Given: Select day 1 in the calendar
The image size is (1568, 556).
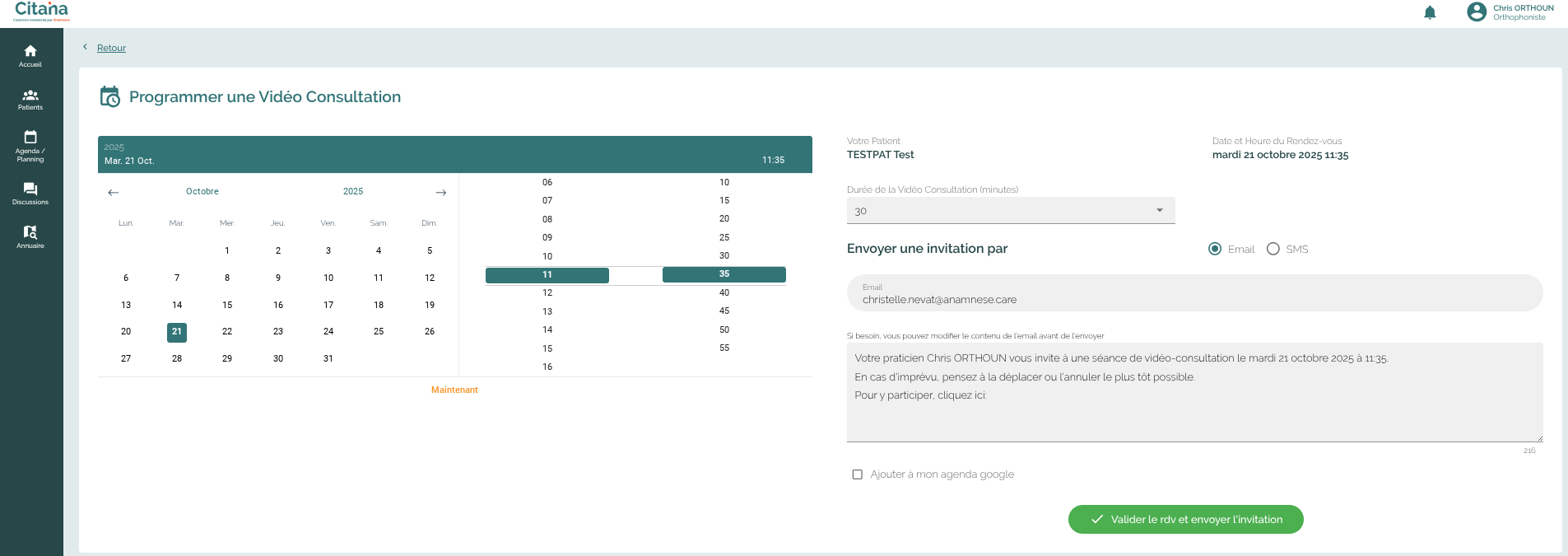Looking at the screenshot, I should pos(227,251).
